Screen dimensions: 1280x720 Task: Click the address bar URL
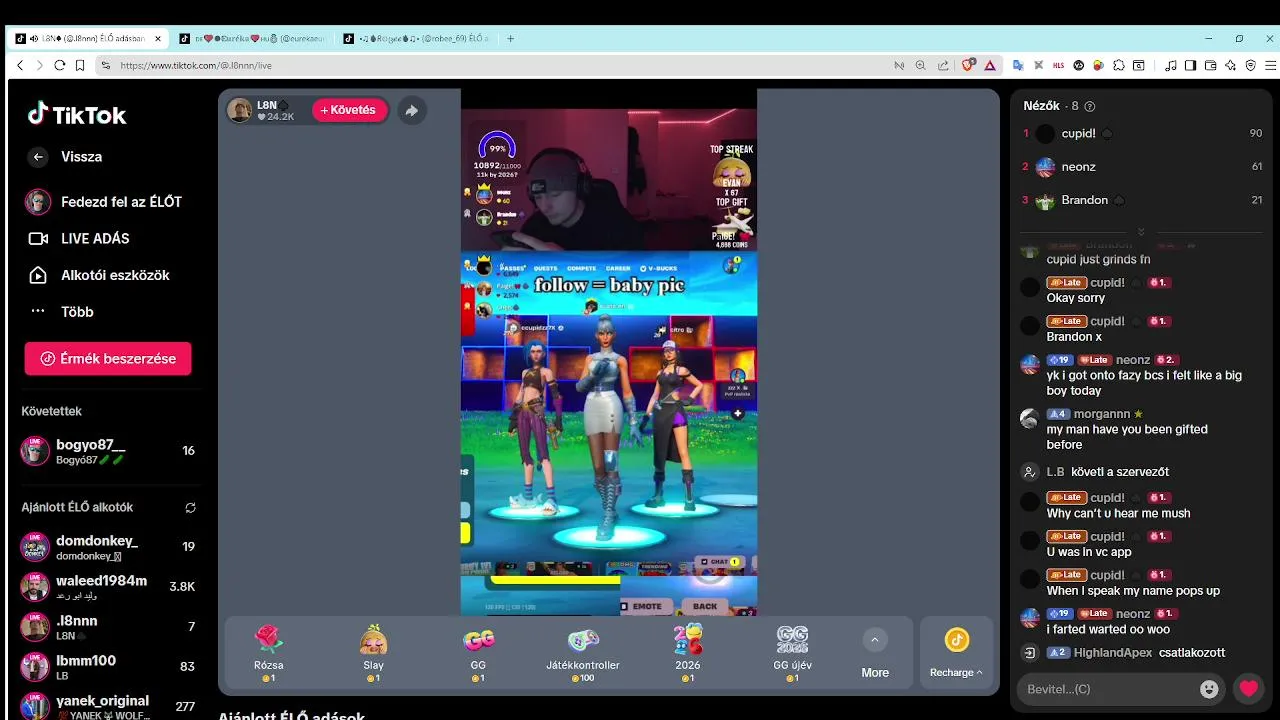pos(196,65)
